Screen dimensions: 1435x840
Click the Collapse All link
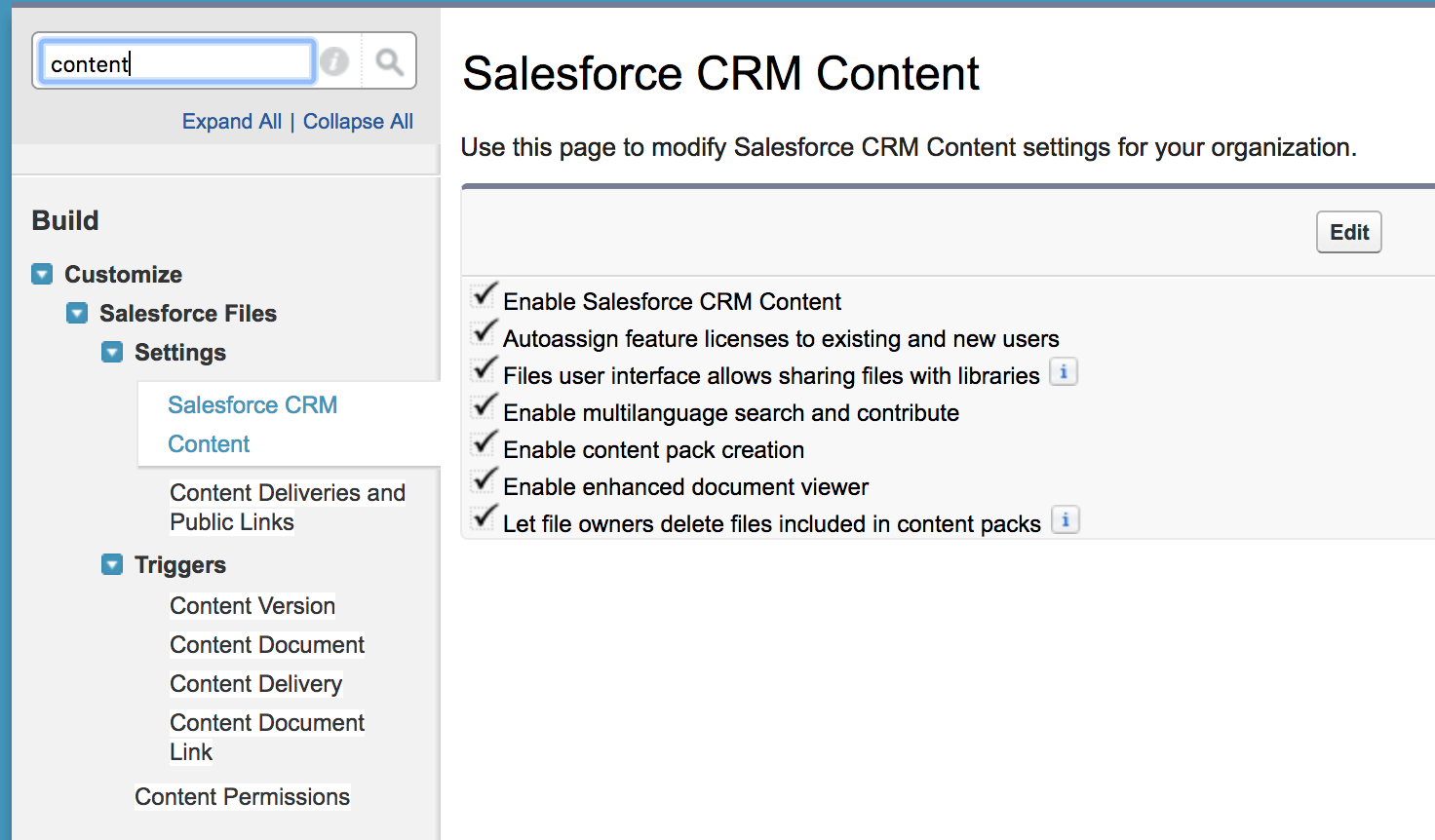point(358,122)
